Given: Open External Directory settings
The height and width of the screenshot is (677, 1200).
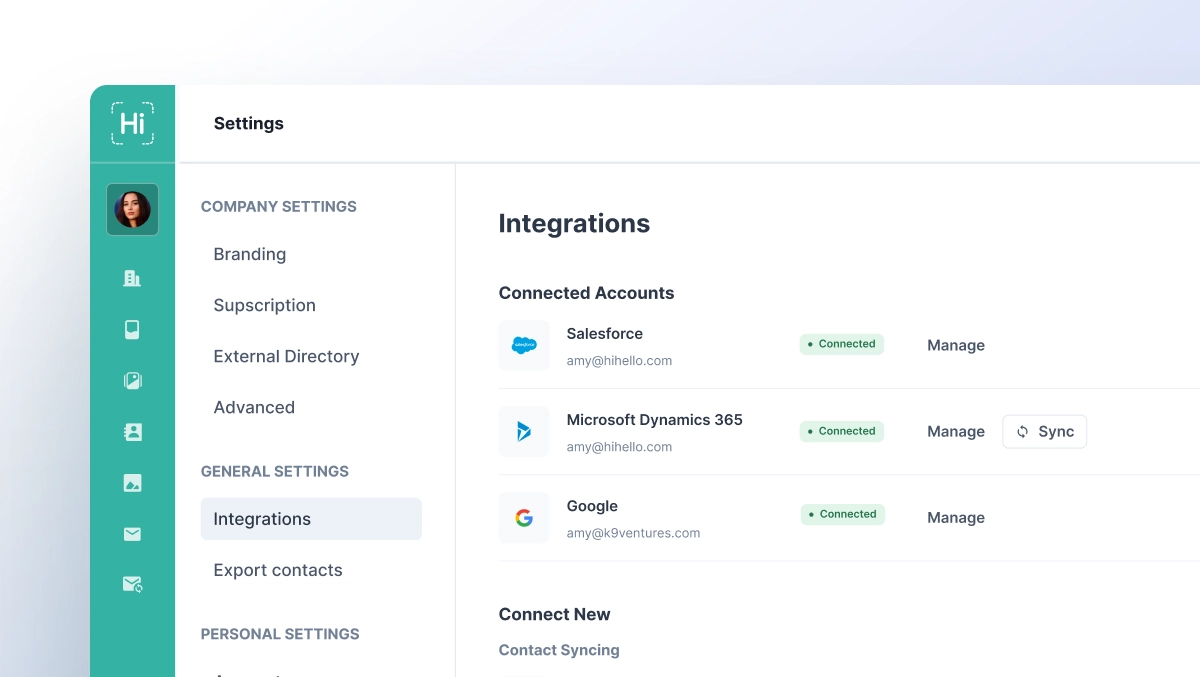Looking at the screenshot, I should coord(286,356).
